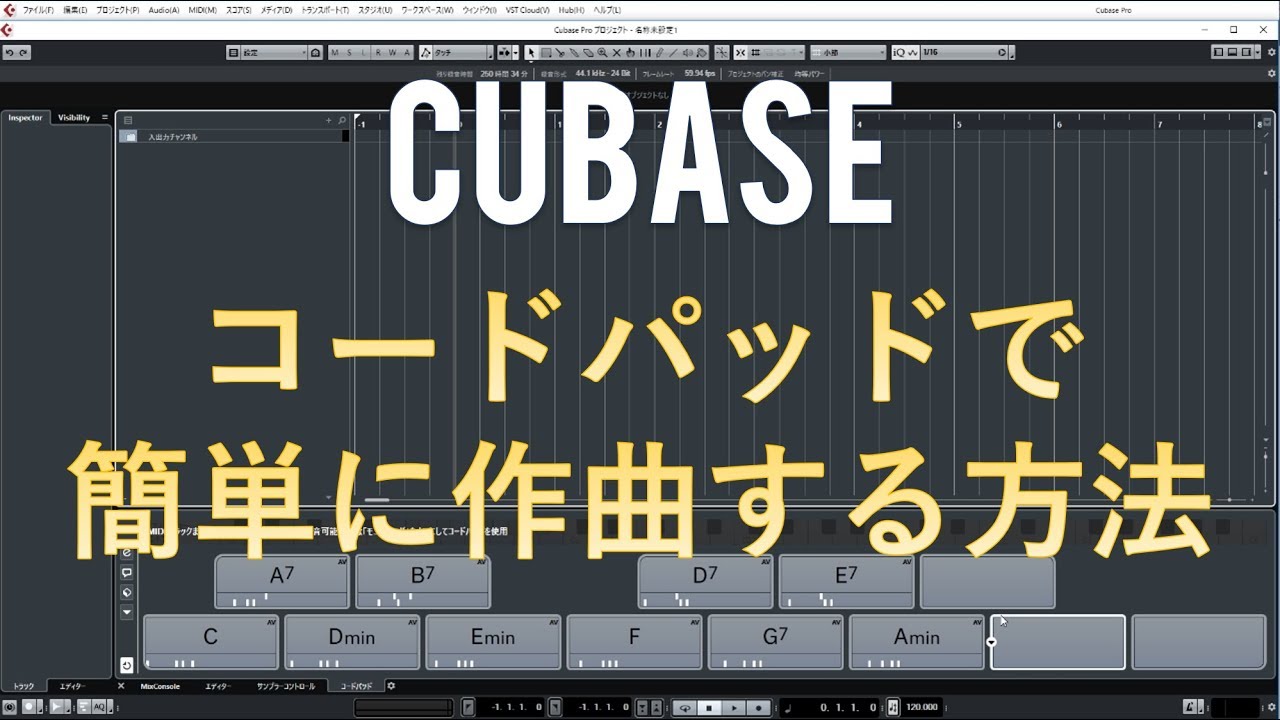1280x720 pixels.
Task: Select the empty highlighted chord pad
Action: pos(1058,642)
